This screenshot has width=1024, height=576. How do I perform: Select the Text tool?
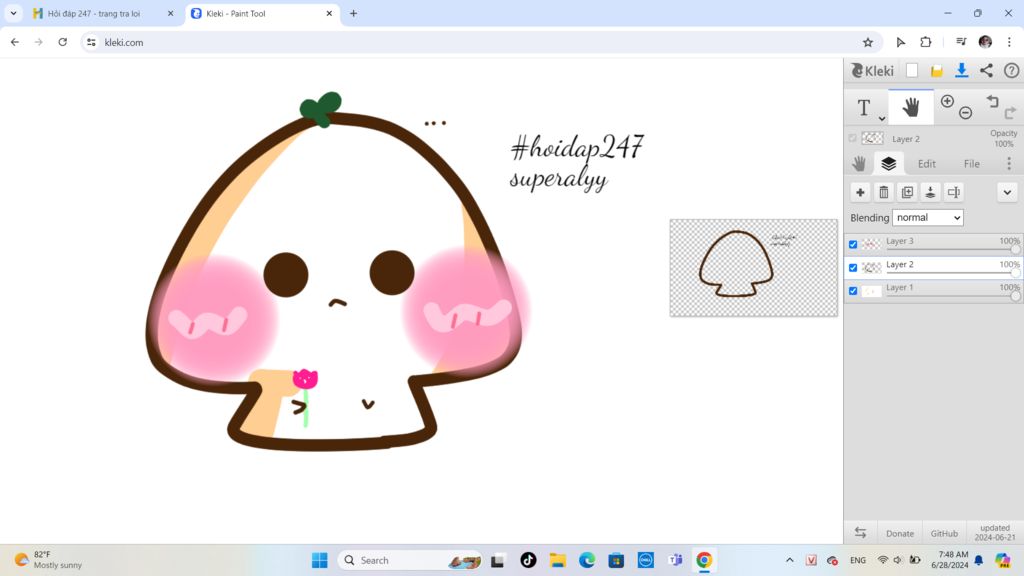click(863, 107)
